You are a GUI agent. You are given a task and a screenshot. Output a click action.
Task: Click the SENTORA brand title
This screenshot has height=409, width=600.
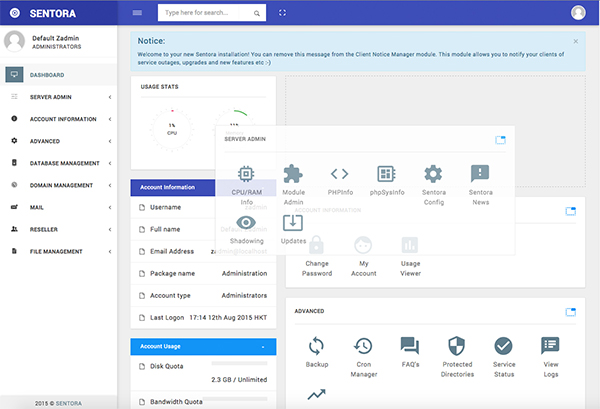pos(53,13)
